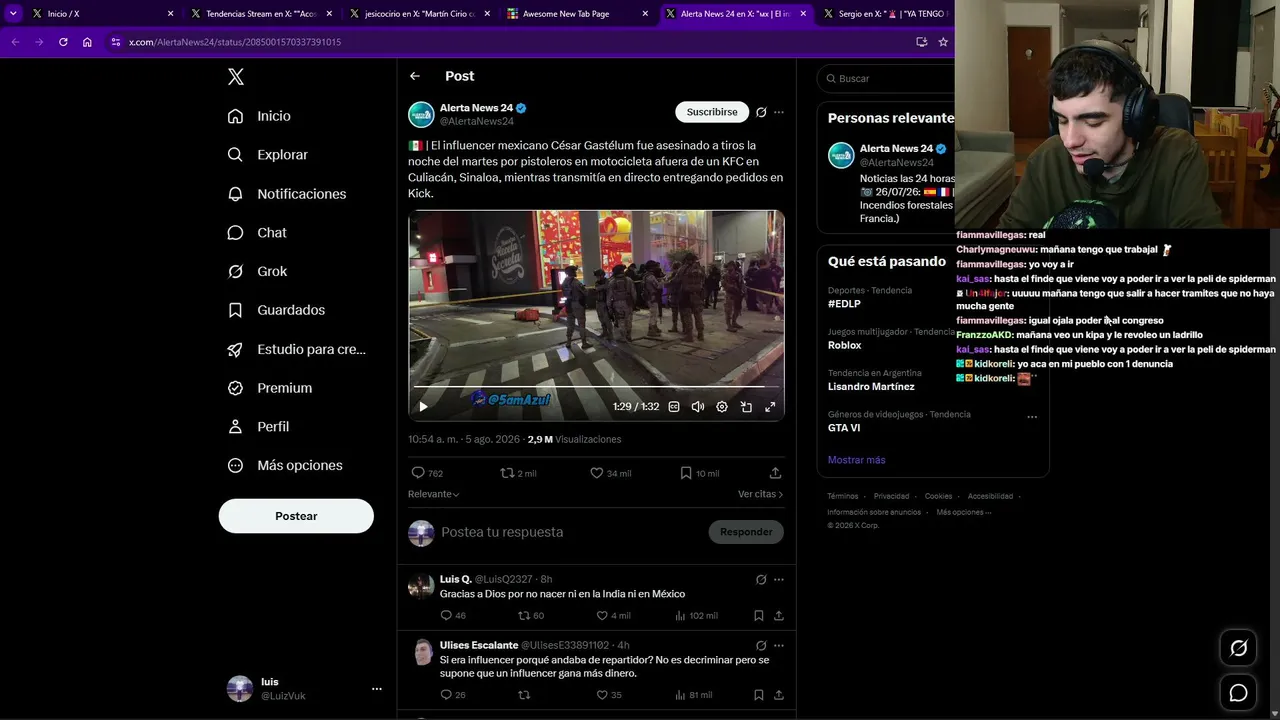Open the browser home page
Viewport: 1280px width, 720px height.
click(87, 42)
